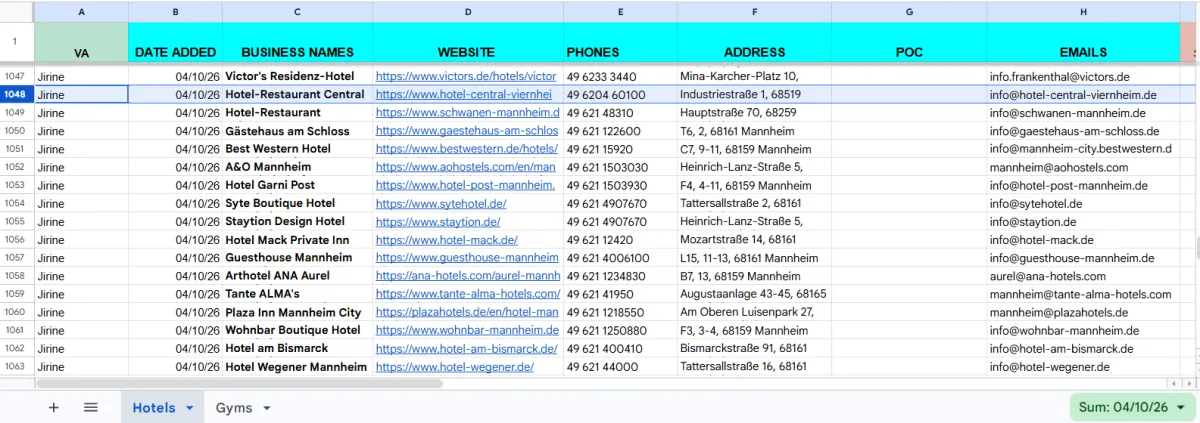Open tante-alma-hotels.com link
The image size is (1200, 423).
coord(468,294)
